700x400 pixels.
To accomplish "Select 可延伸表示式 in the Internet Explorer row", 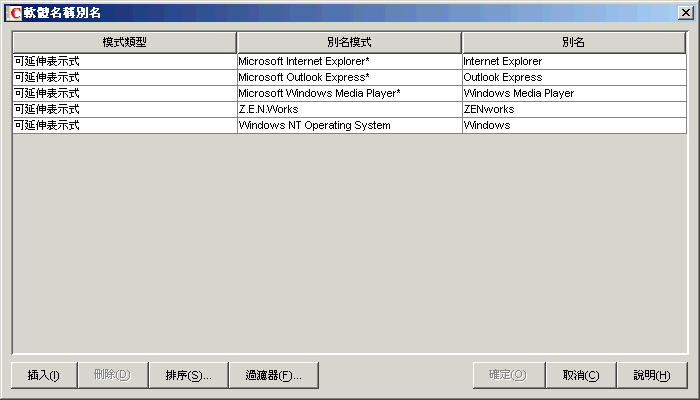I will pyautogui.click(x=125, y=61).
